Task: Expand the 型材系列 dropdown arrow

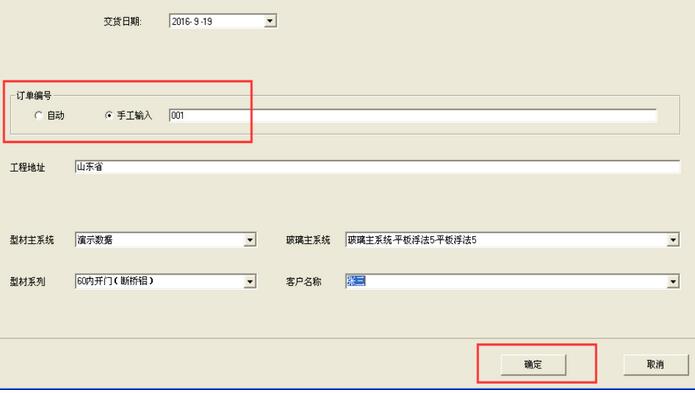Action: (x=250, y=281)
